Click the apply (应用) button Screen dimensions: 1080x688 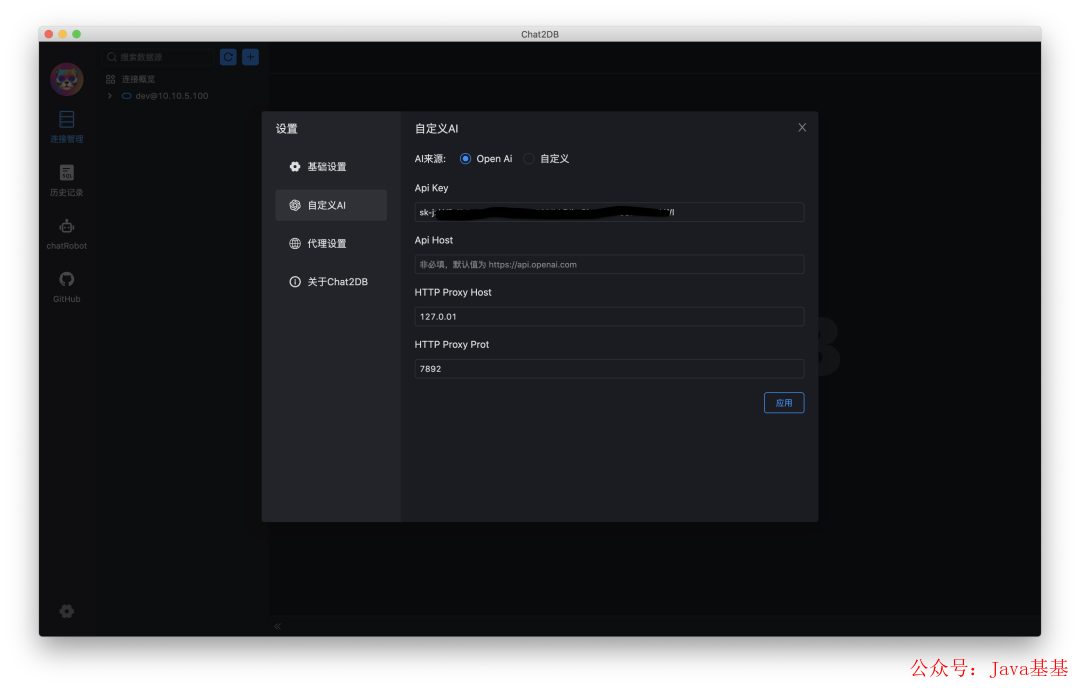click(784, 403)
